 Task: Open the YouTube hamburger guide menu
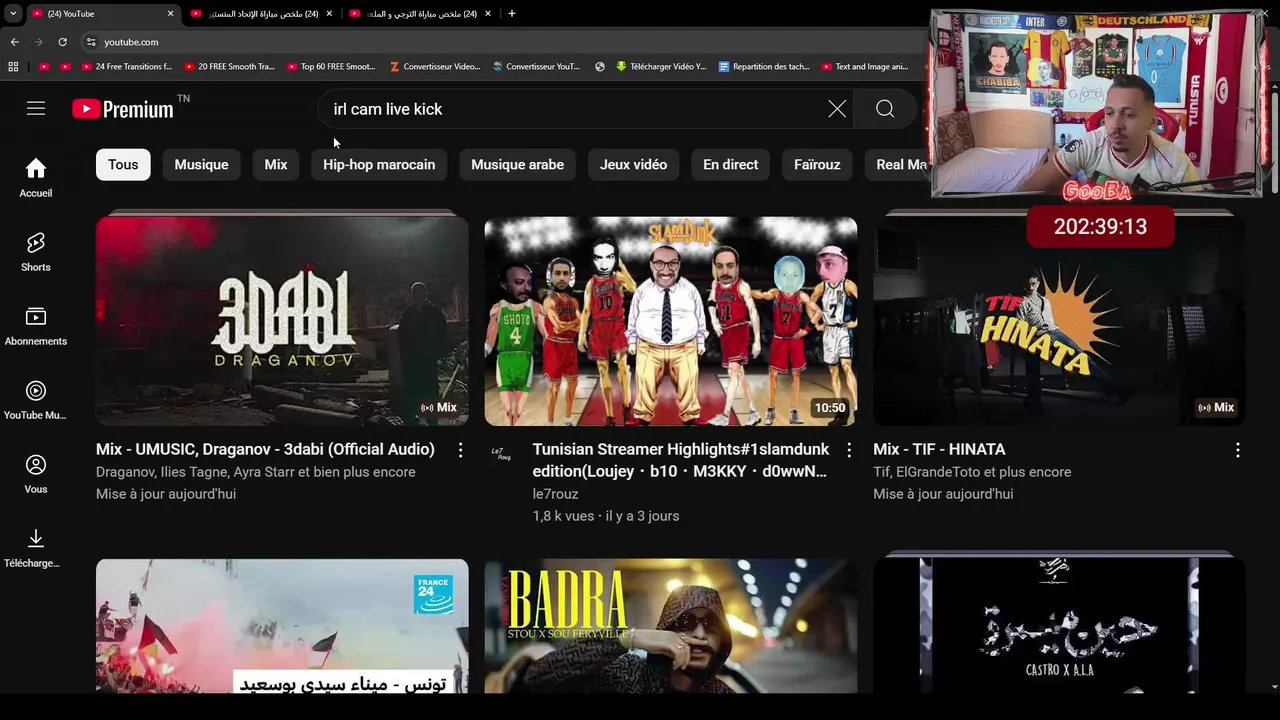[36, 108]
